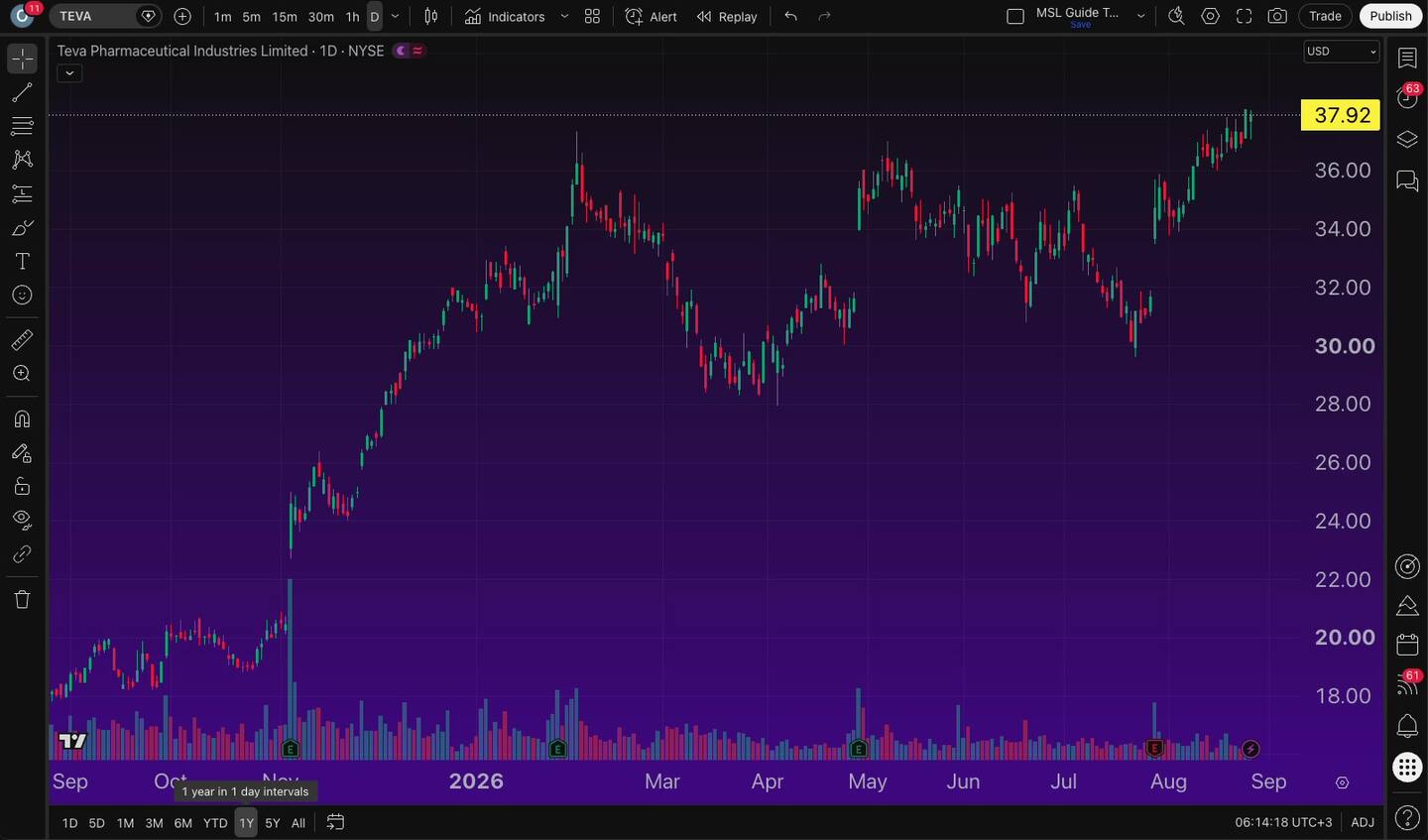Open indicator templates icon
This screenshot has width=1428, height=840.
pos(592,16)
